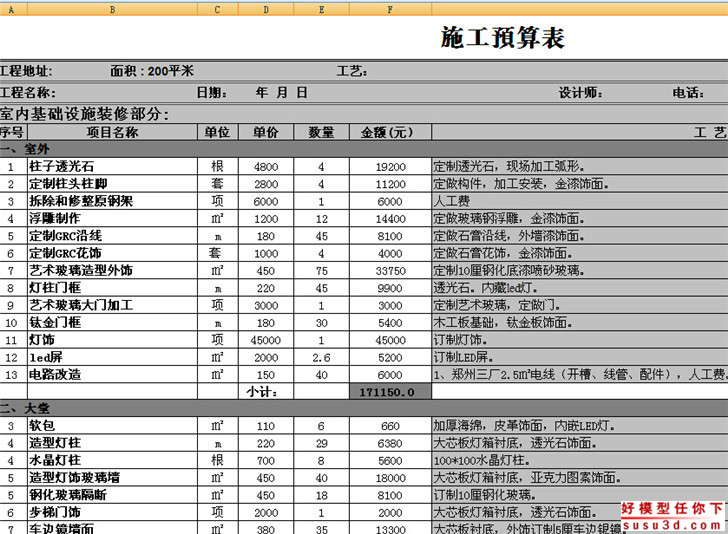Select column header D
Image resolution: width=728 pixels, height=534 pixels.
[266, 9]
